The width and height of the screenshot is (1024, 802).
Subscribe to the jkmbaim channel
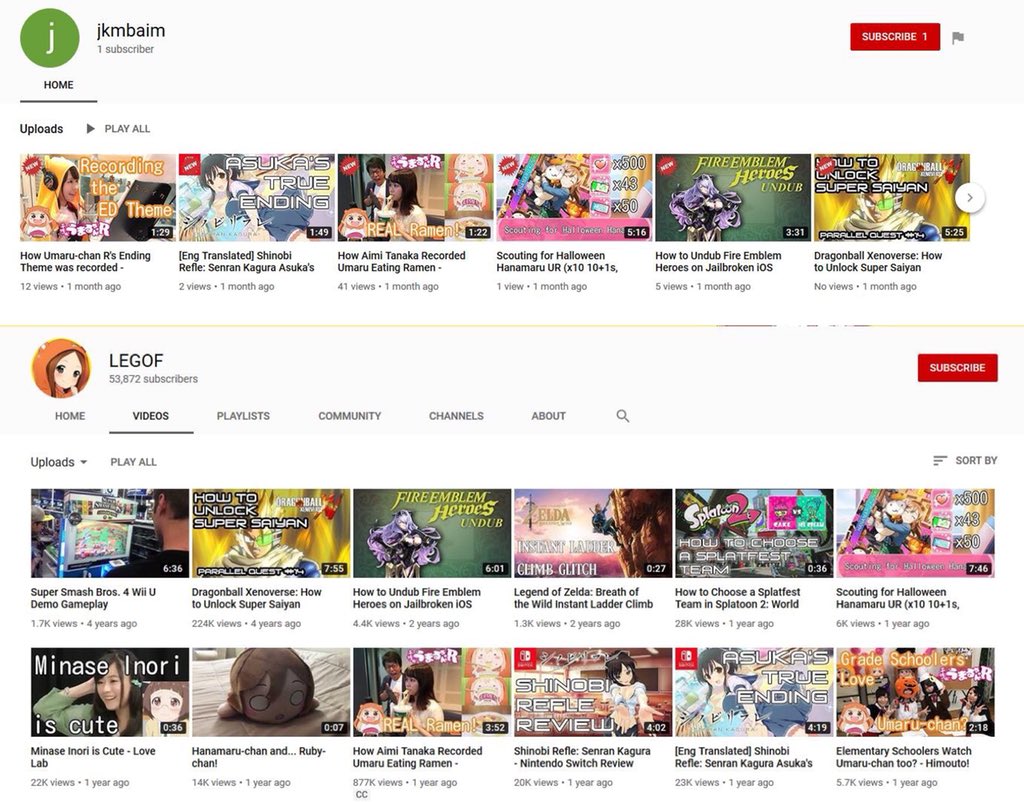(x=895, y=37)
